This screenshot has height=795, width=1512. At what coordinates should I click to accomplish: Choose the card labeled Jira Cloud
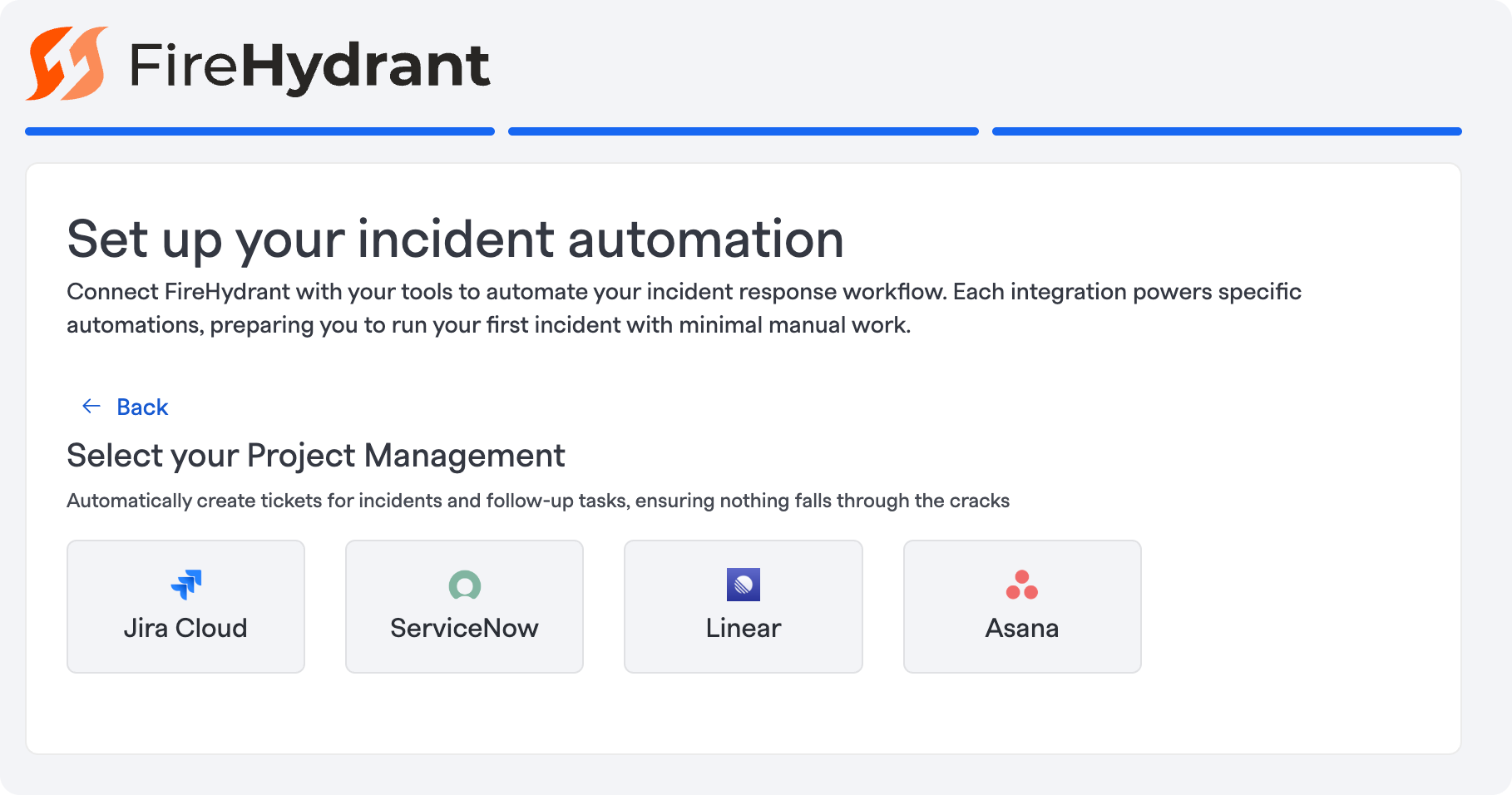[185, 606]
